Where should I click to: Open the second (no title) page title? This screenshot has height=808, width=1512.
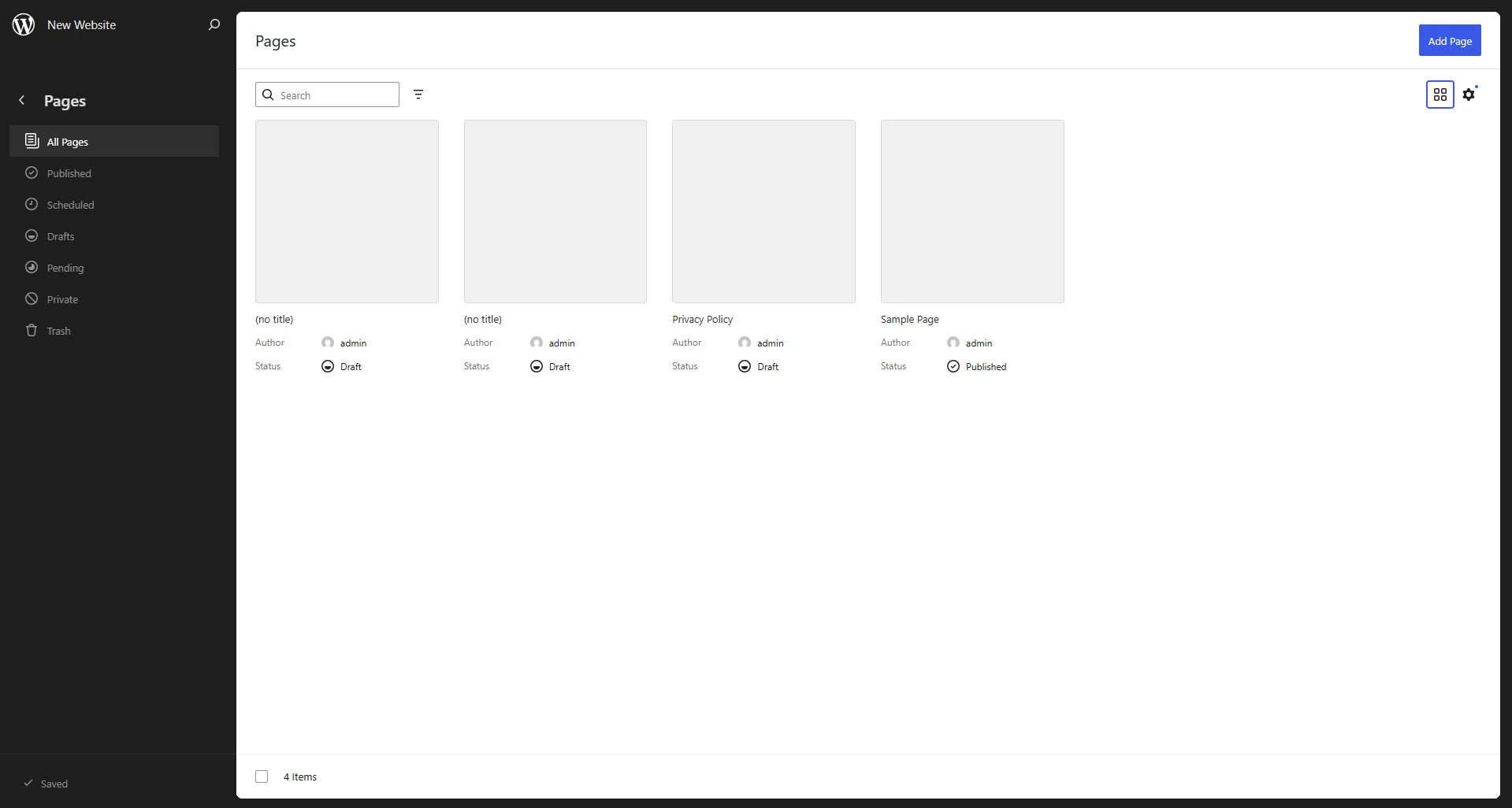click(482, 319)
